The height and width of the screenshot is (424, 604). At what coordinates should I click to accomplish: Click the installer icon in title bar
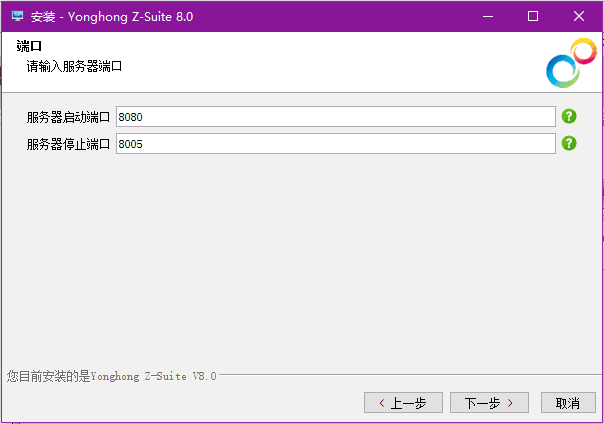pos(17,16)
